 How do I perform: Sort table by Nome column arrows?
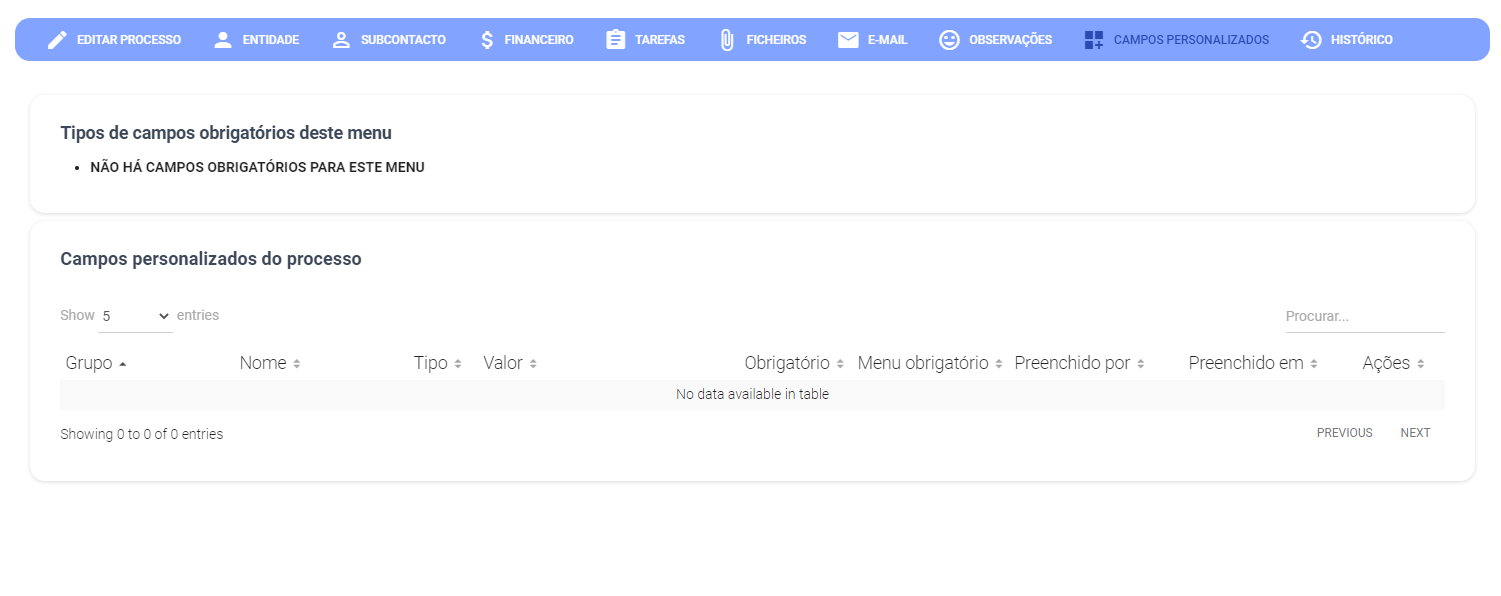(x=297, y=364)
